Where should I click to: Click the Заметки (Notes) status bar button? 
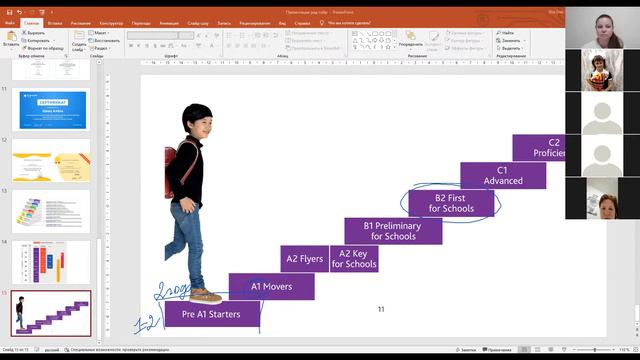tap(466, 350)
